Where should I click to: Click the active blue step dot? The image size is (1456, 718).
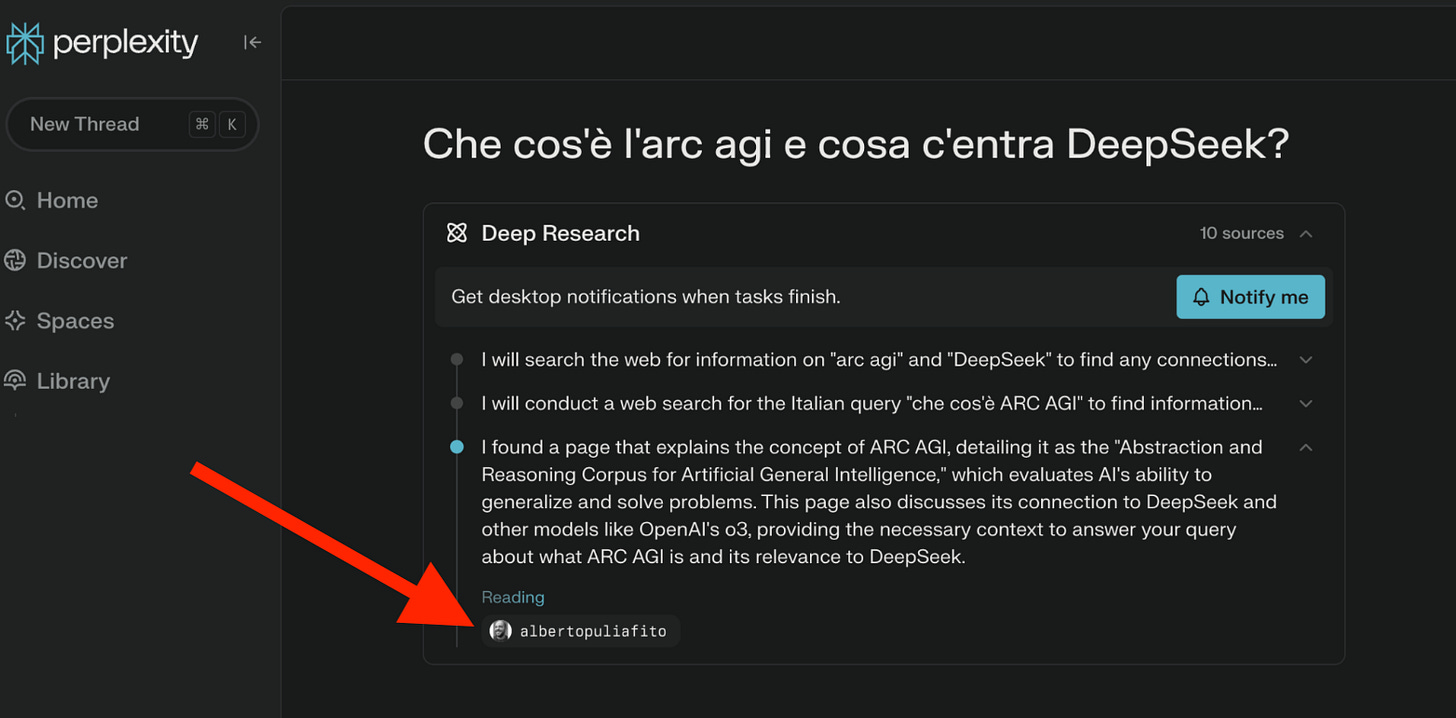click(x=457, y=447)
